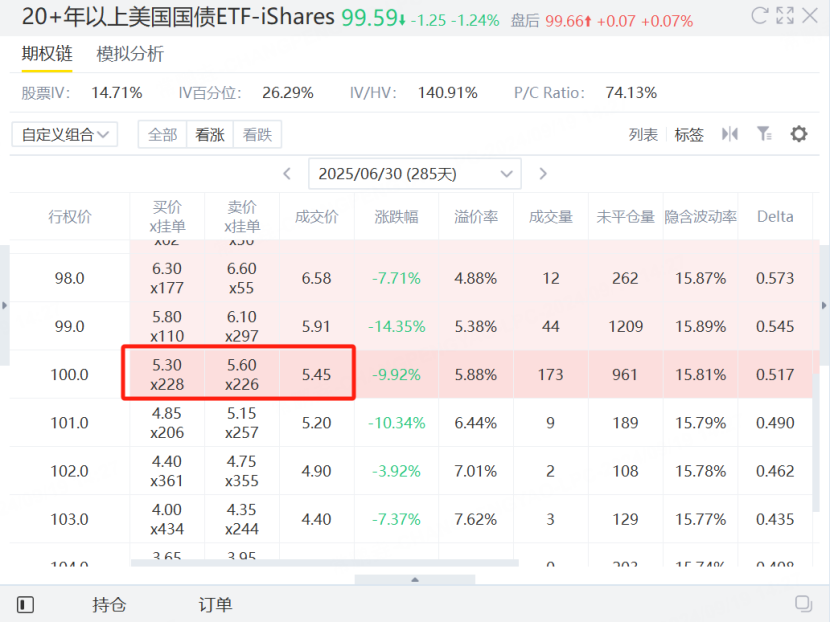Viewport: 830px width, 623px height.
Task: Click the 涨跌幅 column header
Action: (396, 216)
